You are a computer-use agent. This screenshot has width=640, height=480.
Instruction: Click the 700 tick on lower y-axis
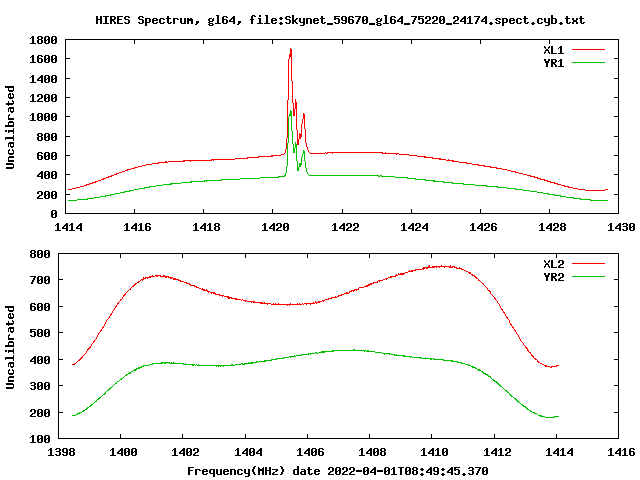[40, 280]
